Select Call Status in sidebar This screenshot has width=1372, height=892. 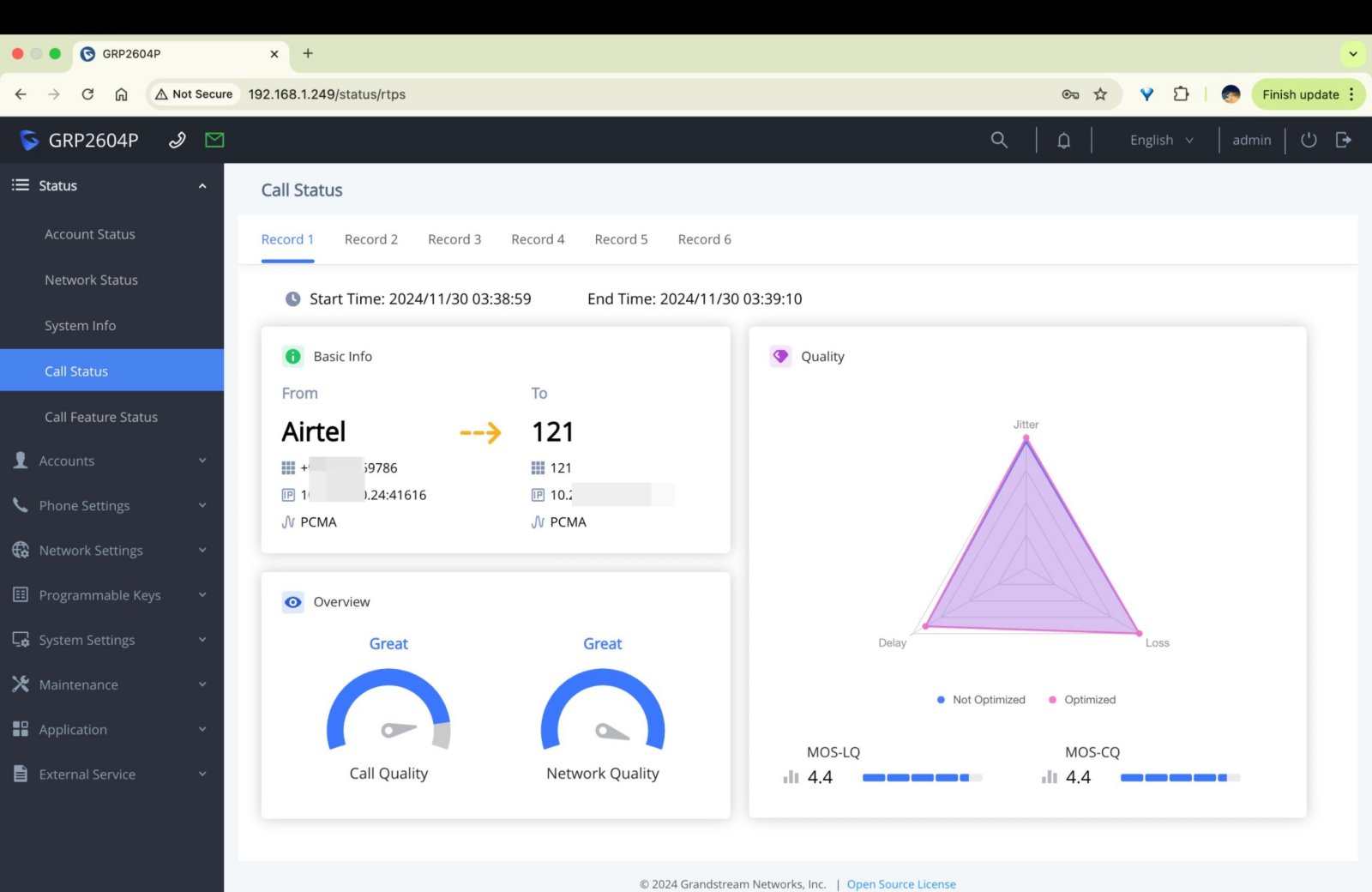[111, 371]
